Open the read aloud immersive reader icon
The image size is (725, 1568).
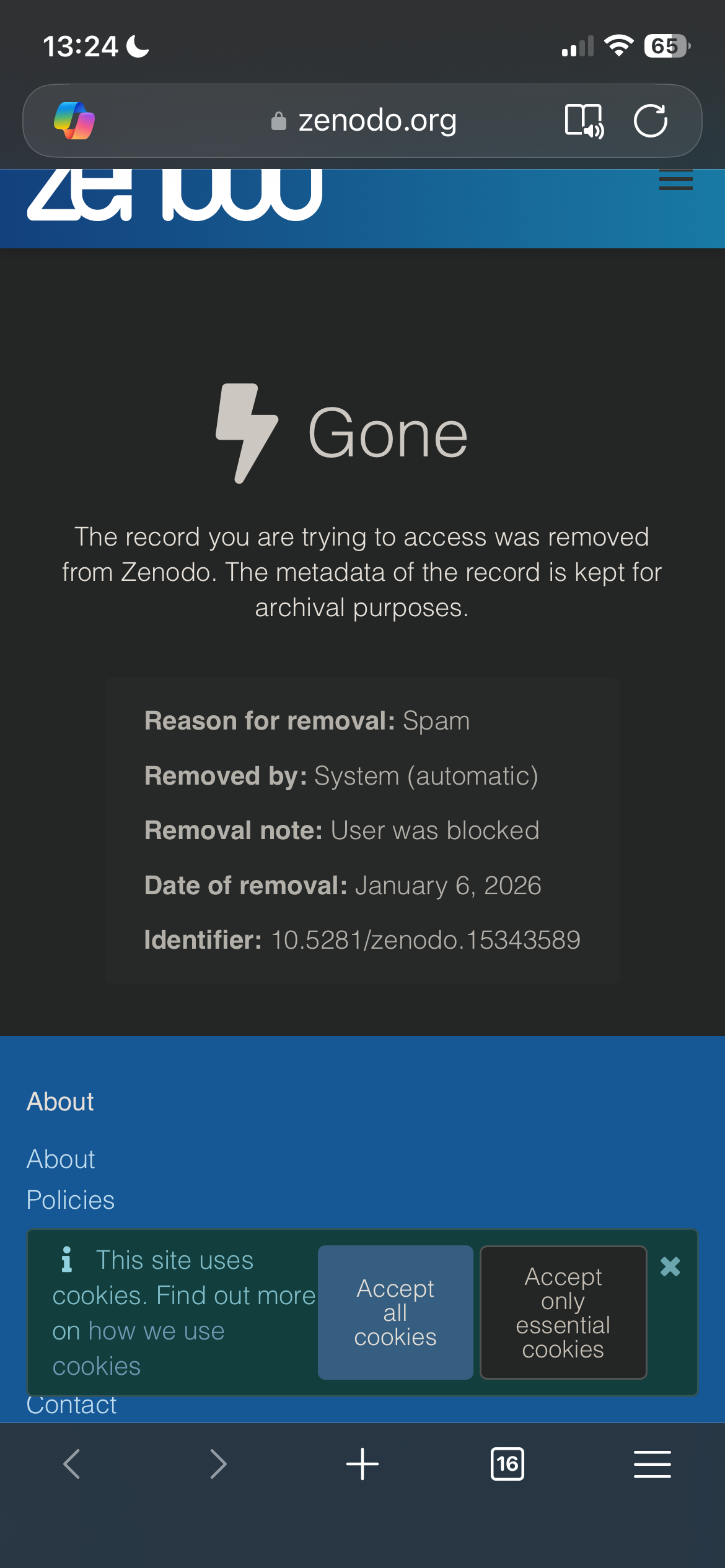(584, 121)
